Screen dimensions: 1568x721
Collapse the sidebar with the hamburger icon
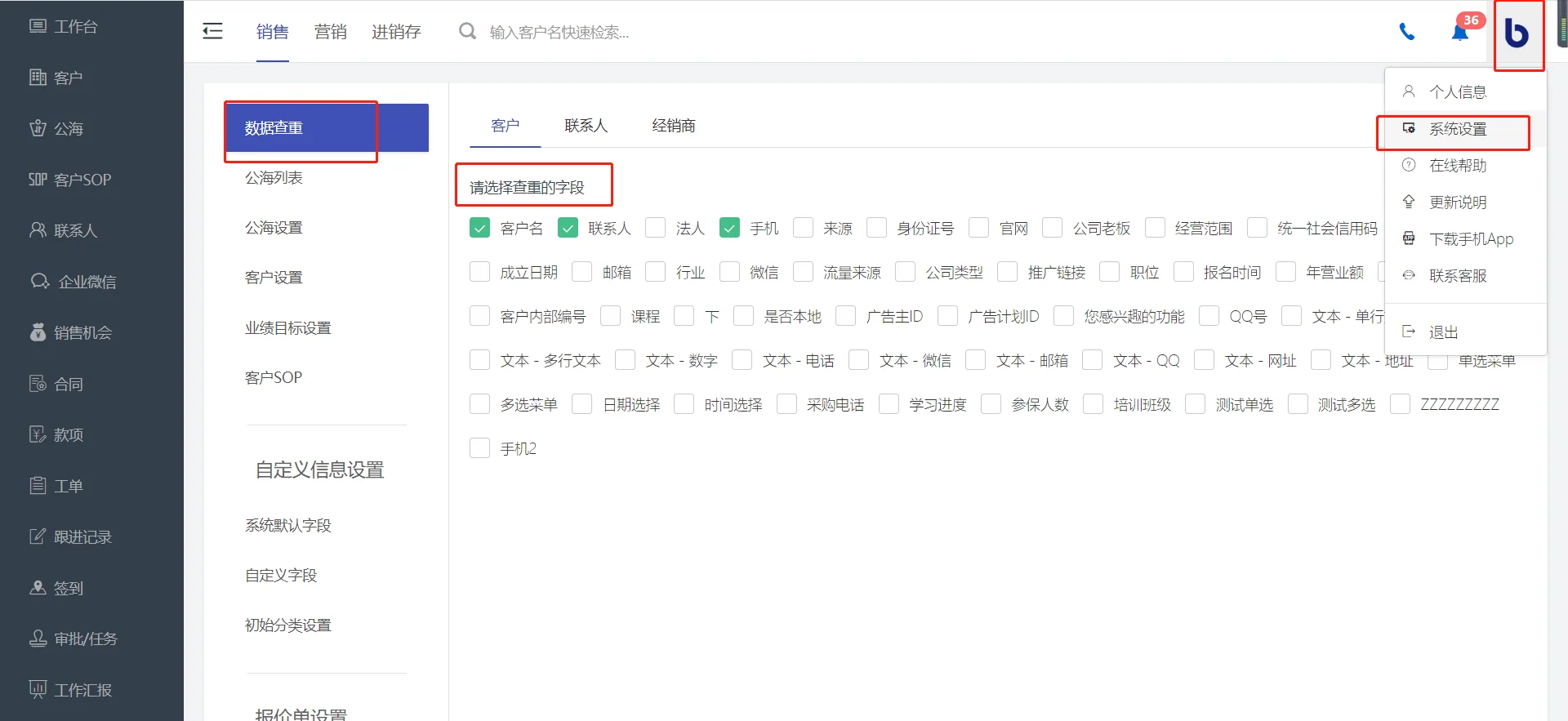tap(212, 32)
